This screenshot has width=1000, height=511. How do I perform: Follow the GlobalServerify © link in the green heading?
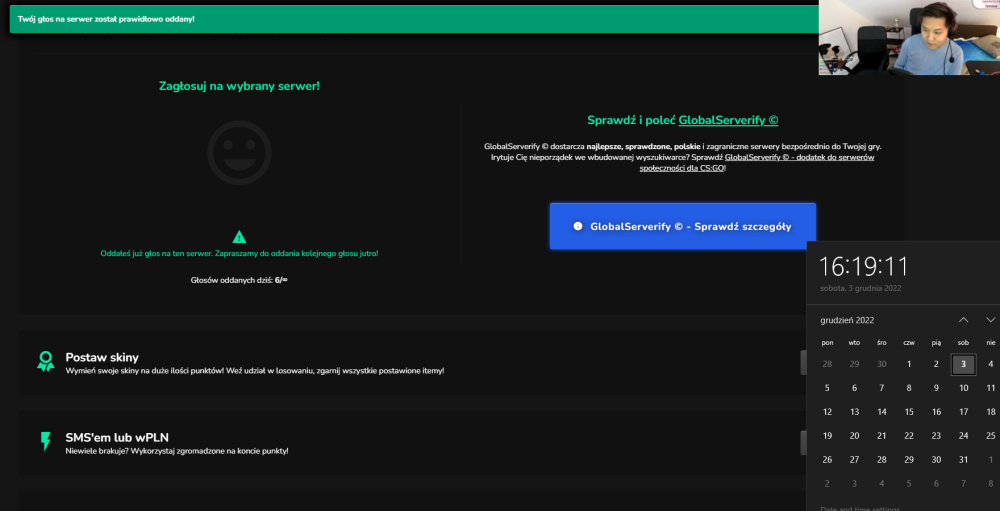pos(728,120)
